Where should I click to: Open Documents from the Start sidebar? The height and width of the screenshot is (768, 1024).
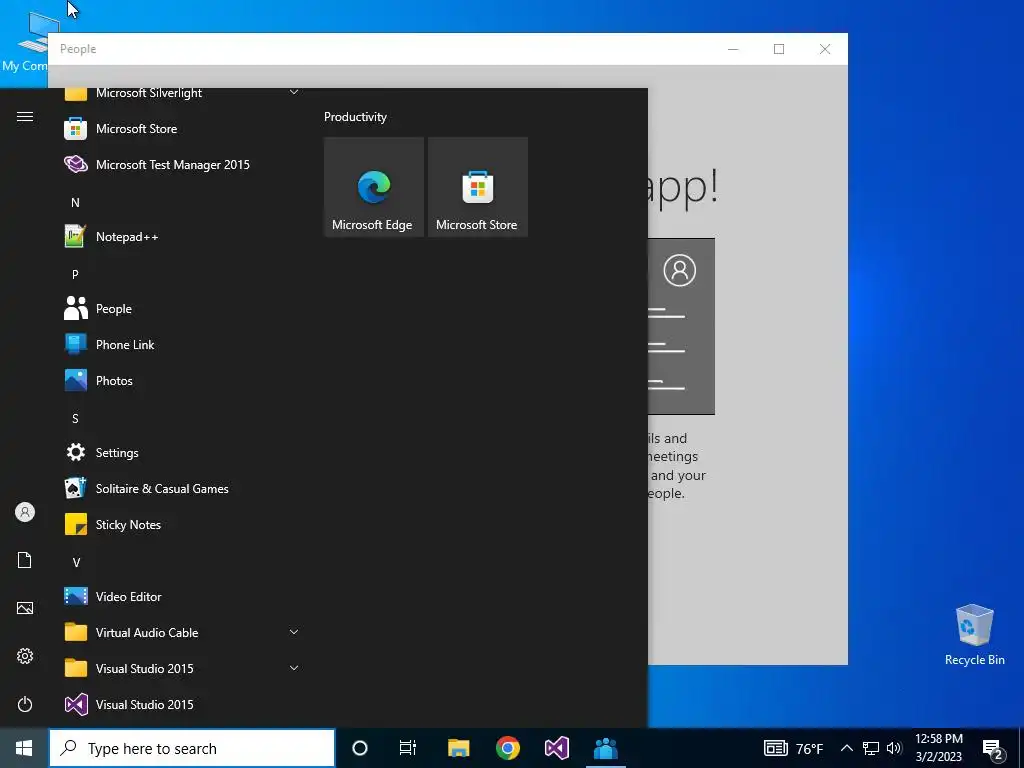pos(25,560)
